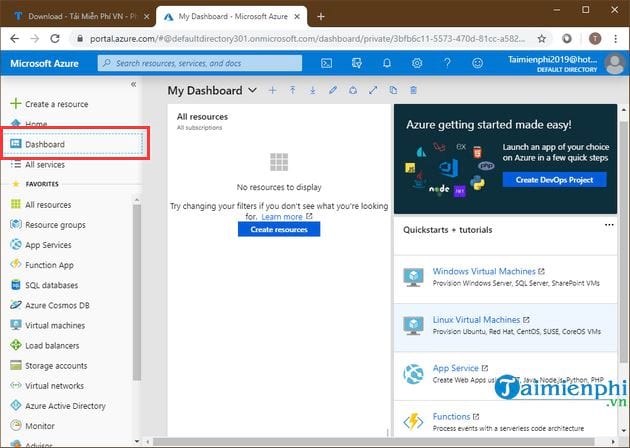The image size is (630, 448).
Task: Enter full screen dashboard view
Action: coord(373,90)
